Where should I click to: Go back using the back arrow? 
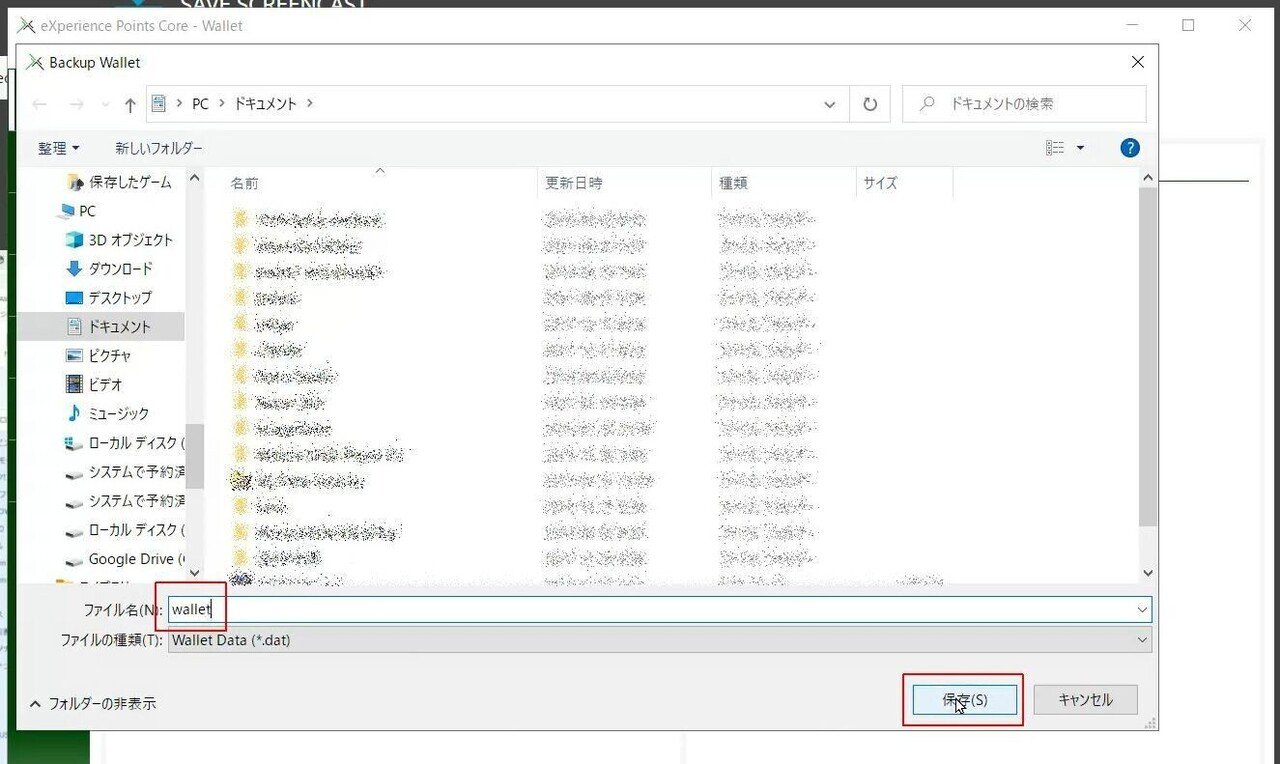(x=40, y=104)
